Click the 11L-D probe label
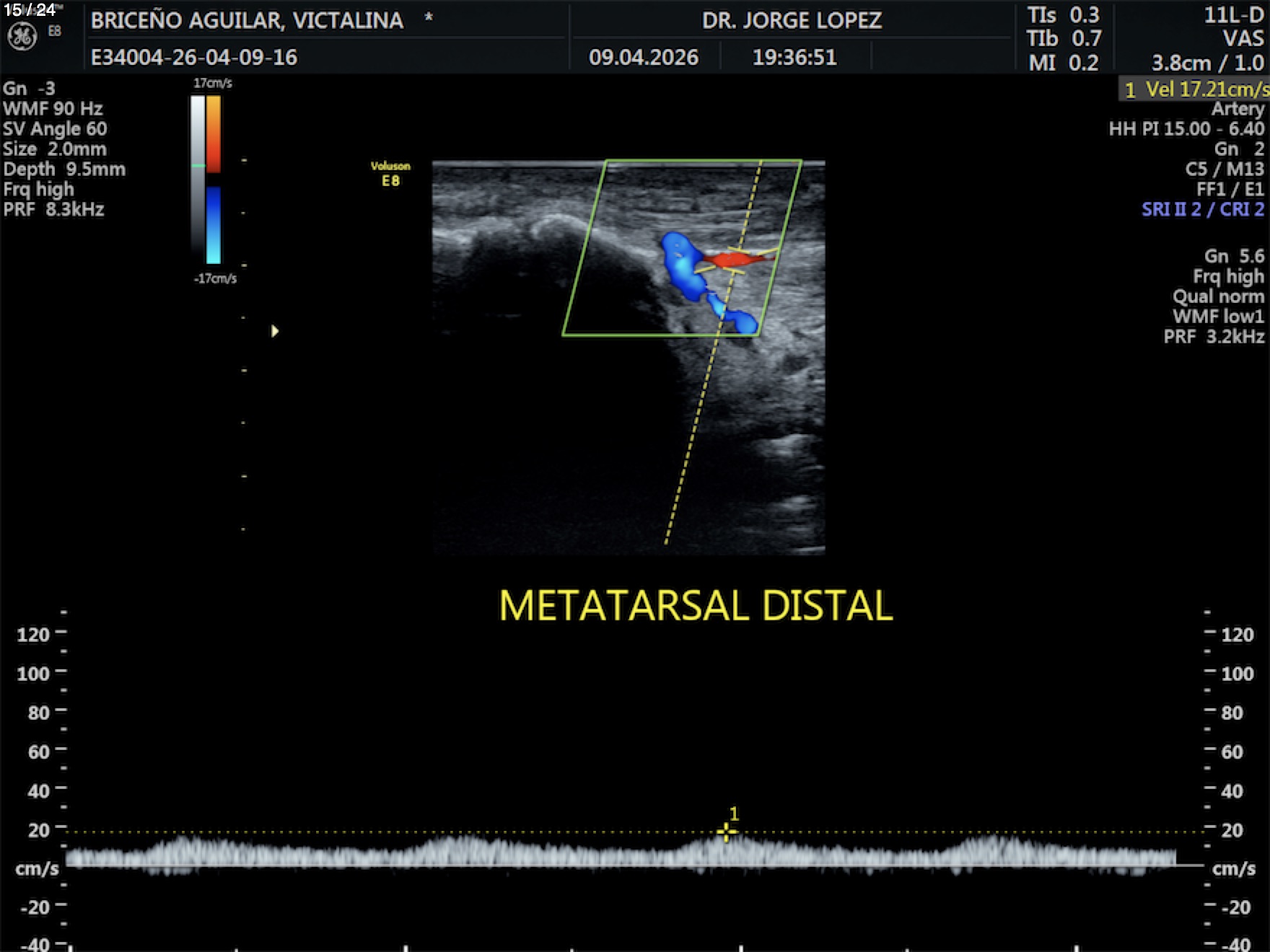Viewport: 1270px width, 952px height. tap(1233, 15)
